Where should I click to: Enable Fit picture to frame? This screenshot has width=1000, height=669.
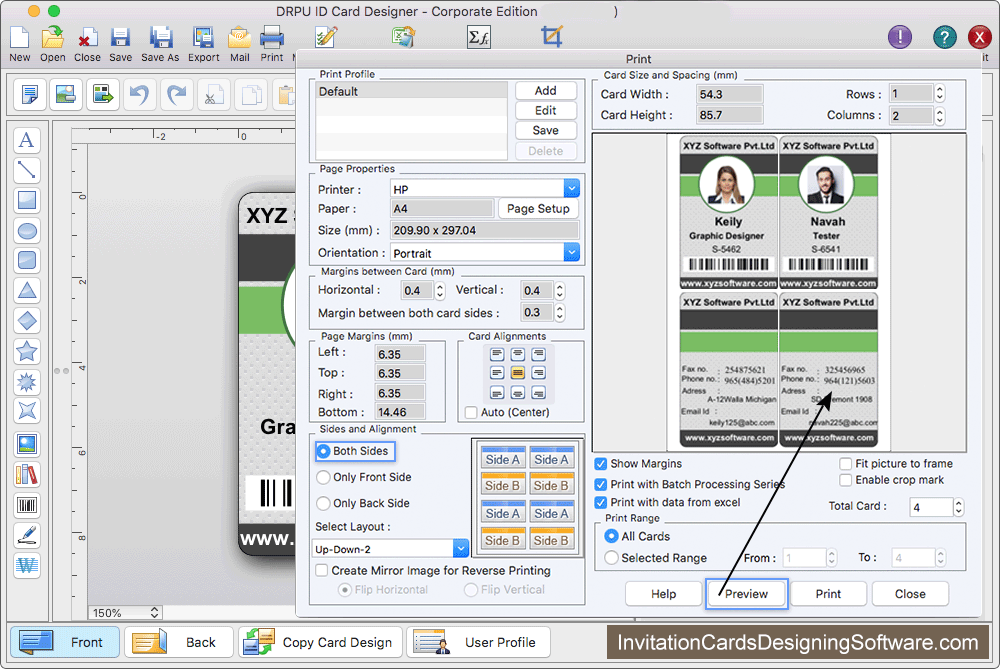coord(846,464)
